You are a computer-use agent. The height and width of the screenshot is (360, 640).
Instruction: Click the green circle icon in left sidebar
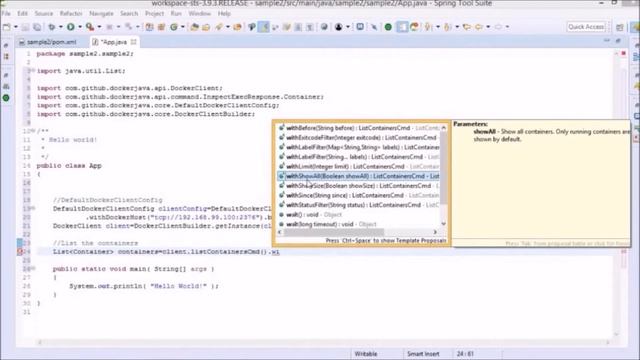(x=6, y=98)
